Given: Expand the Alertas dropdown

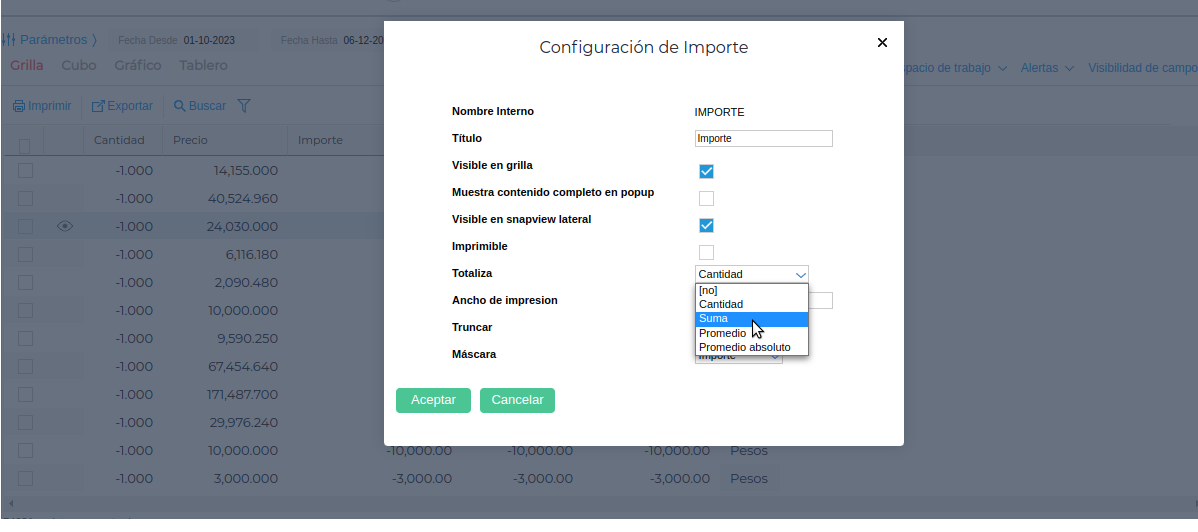Looking at the screenshot, I should pos(1047,68).
